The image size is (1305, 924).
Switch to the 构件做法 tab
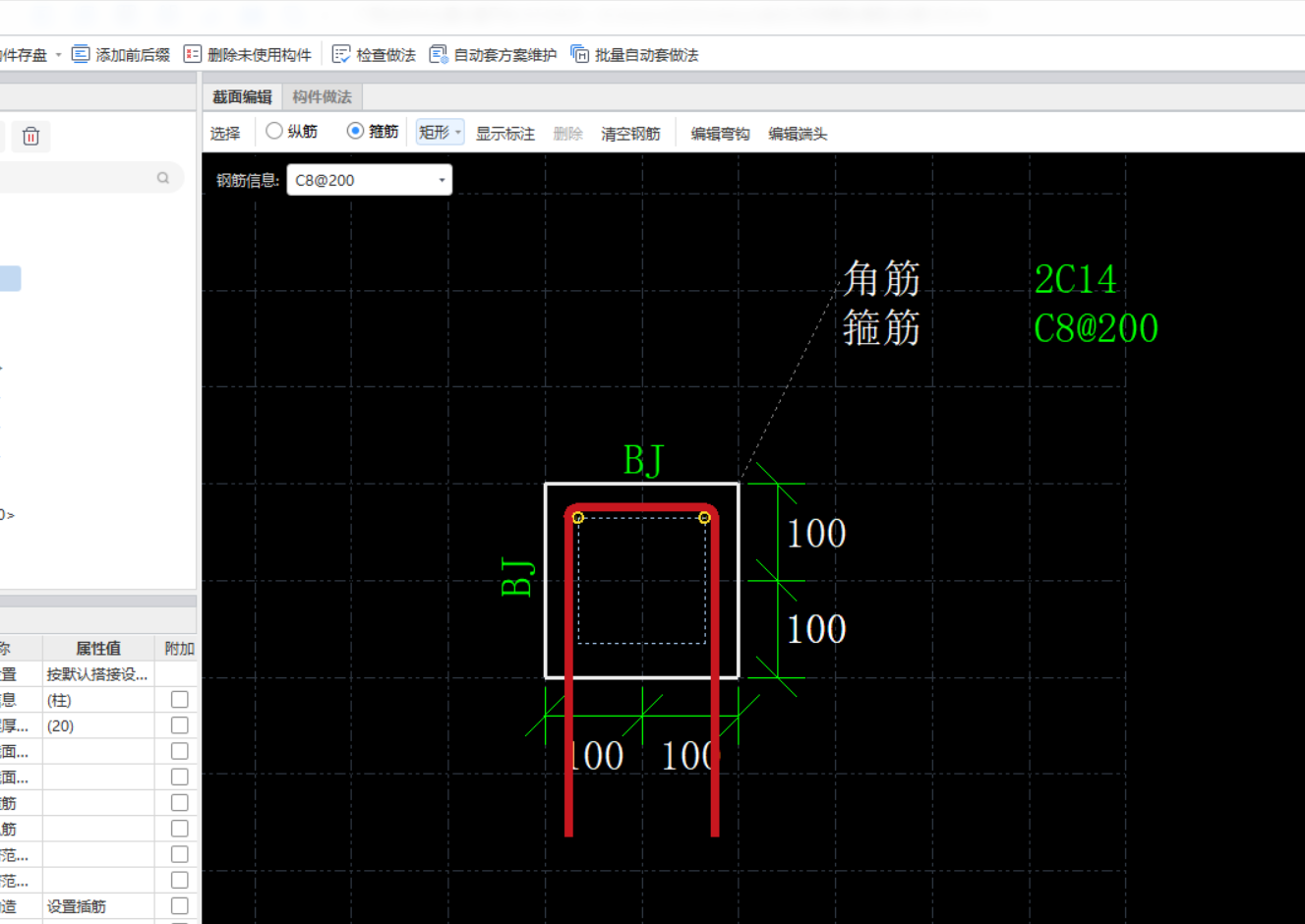pos(322,96)
